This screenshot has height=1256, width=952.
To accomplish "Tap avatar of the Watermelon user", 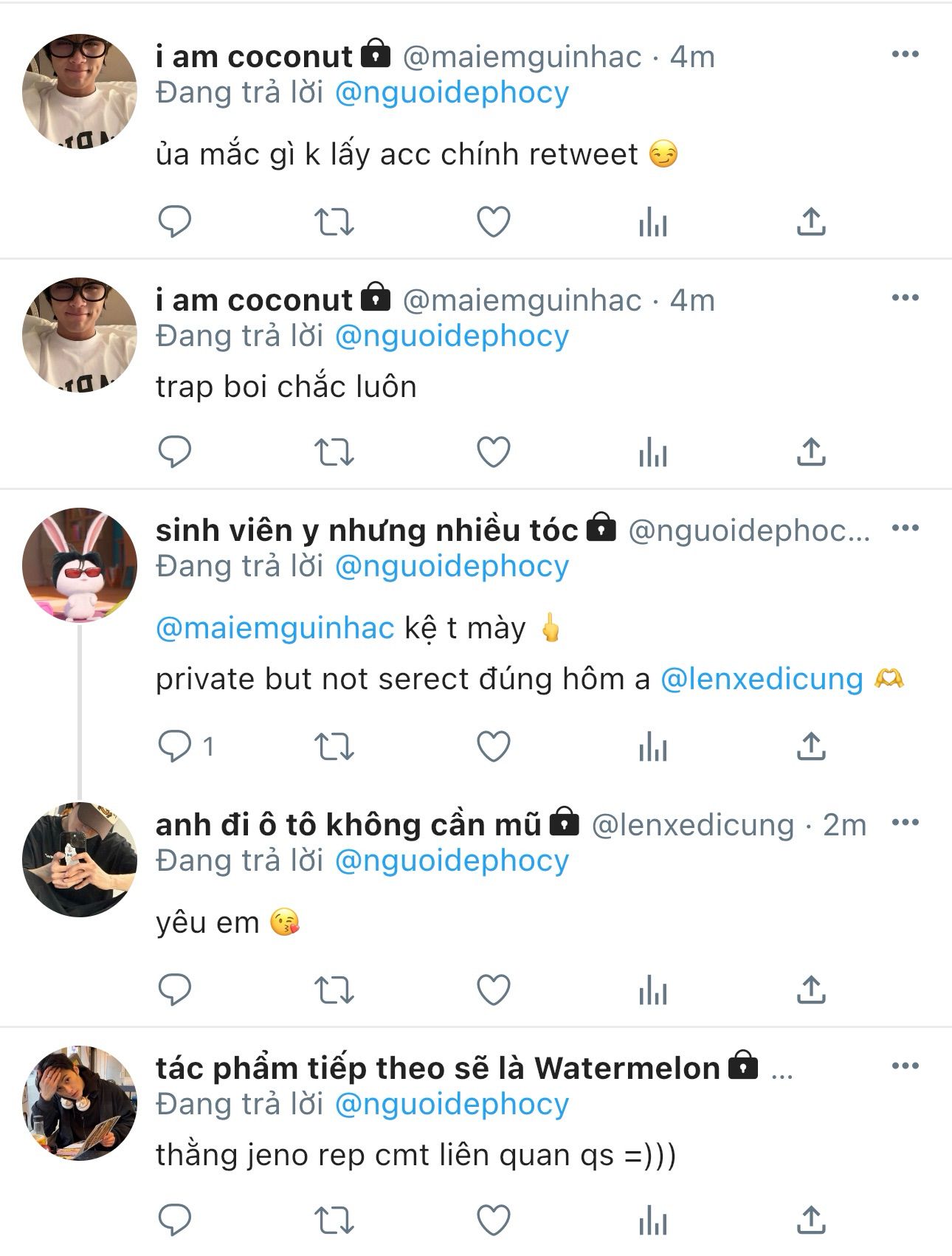I will pyautogui.click(x=80, y=1103).
